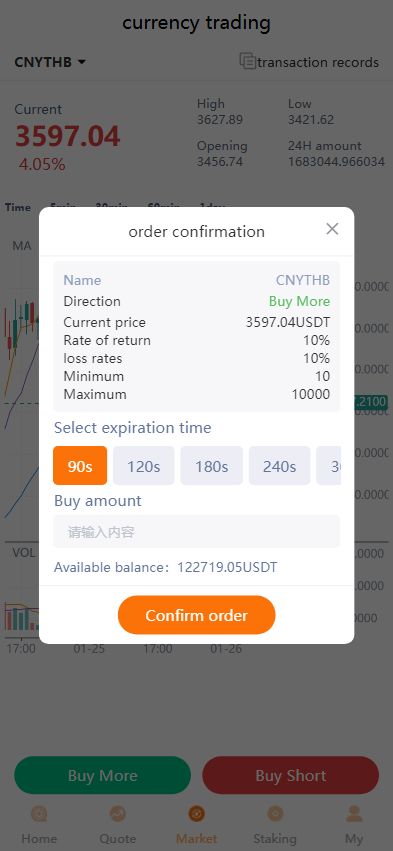This screenshot has width=393, height=851.
Task: Tap the Home icon in bottom navigation
Action: click(x=39, y=814)
